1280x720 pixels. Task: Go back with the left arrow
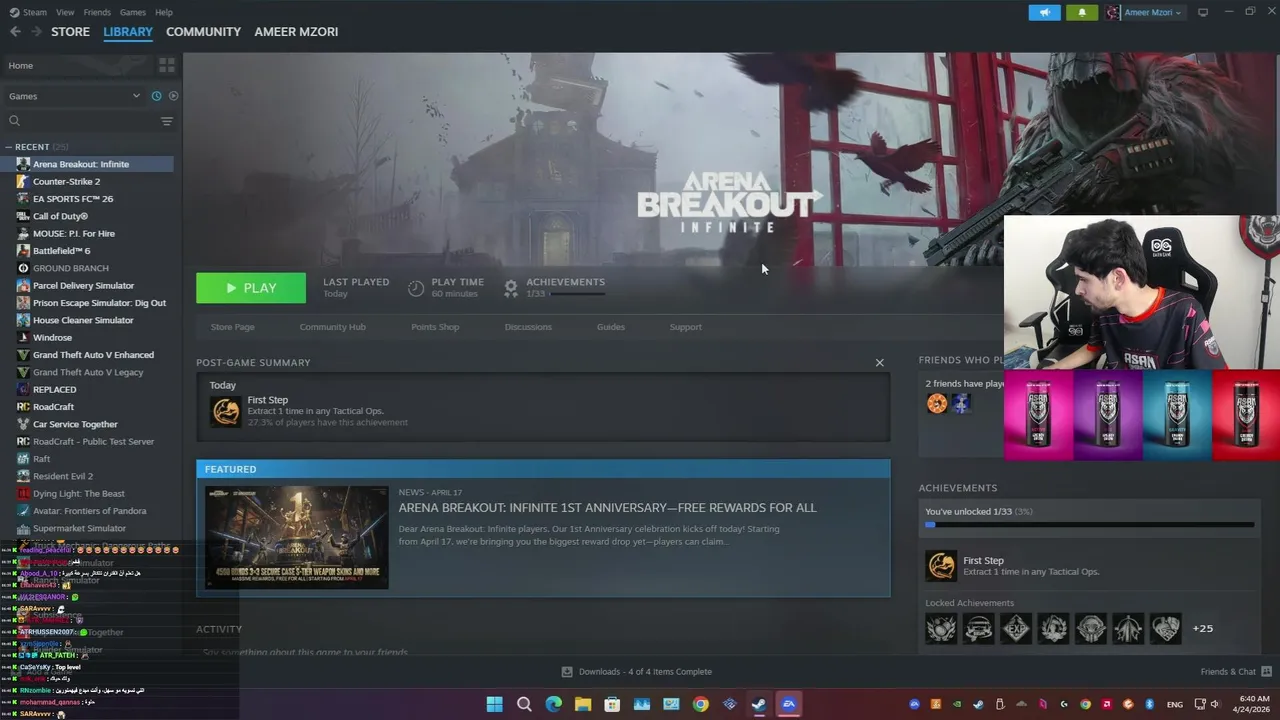click(x=15, y=32)
